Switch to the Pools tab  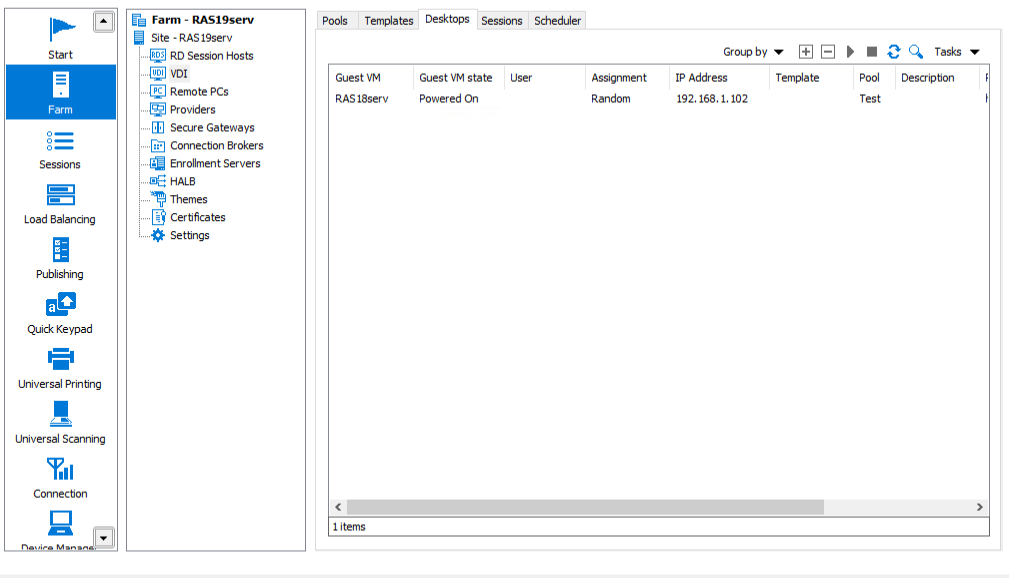335,20
